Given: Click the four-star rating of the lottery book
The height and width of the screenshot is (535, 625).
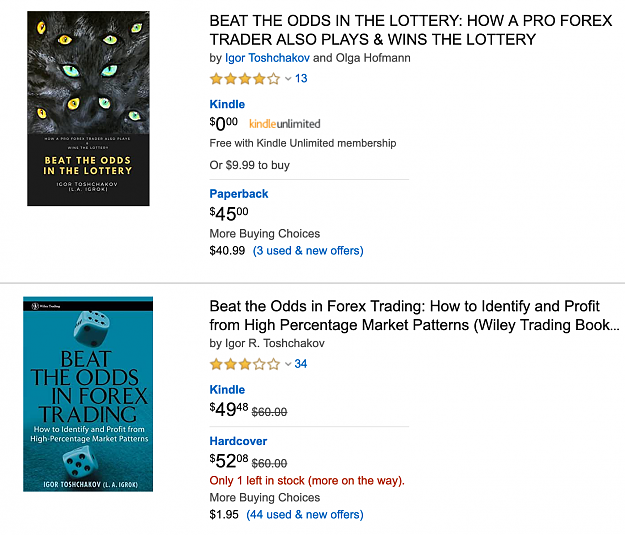Looking at the screenshot, I should 245,79.
